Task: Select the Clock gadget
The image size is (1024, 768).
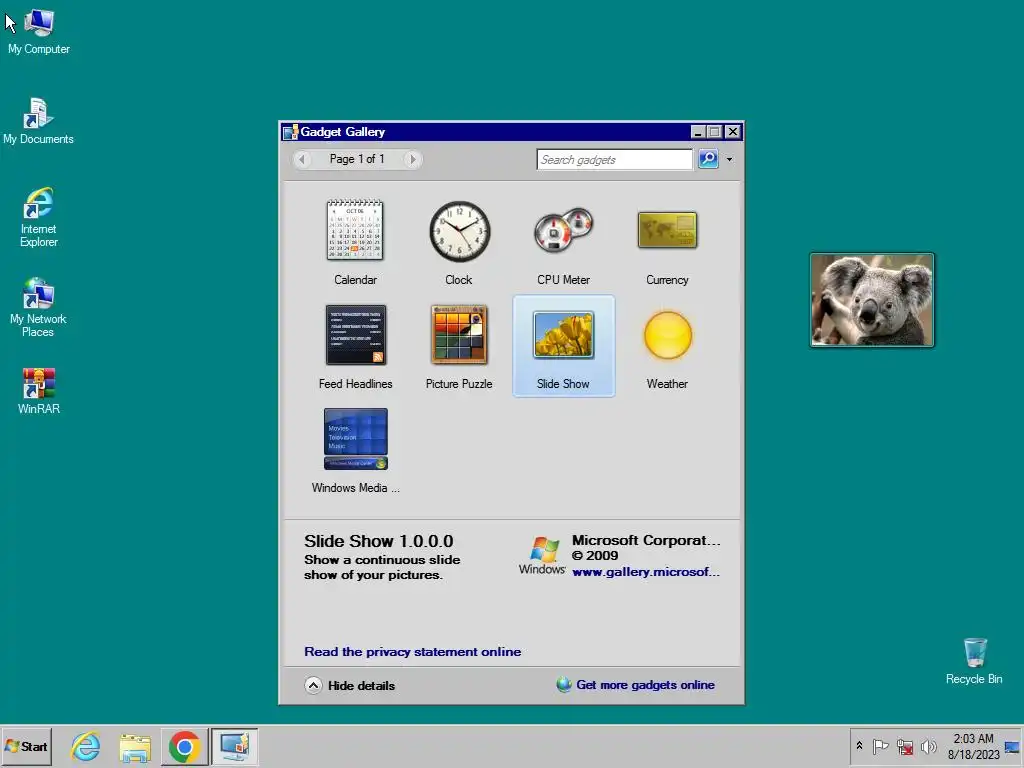Action: [459, 242]
